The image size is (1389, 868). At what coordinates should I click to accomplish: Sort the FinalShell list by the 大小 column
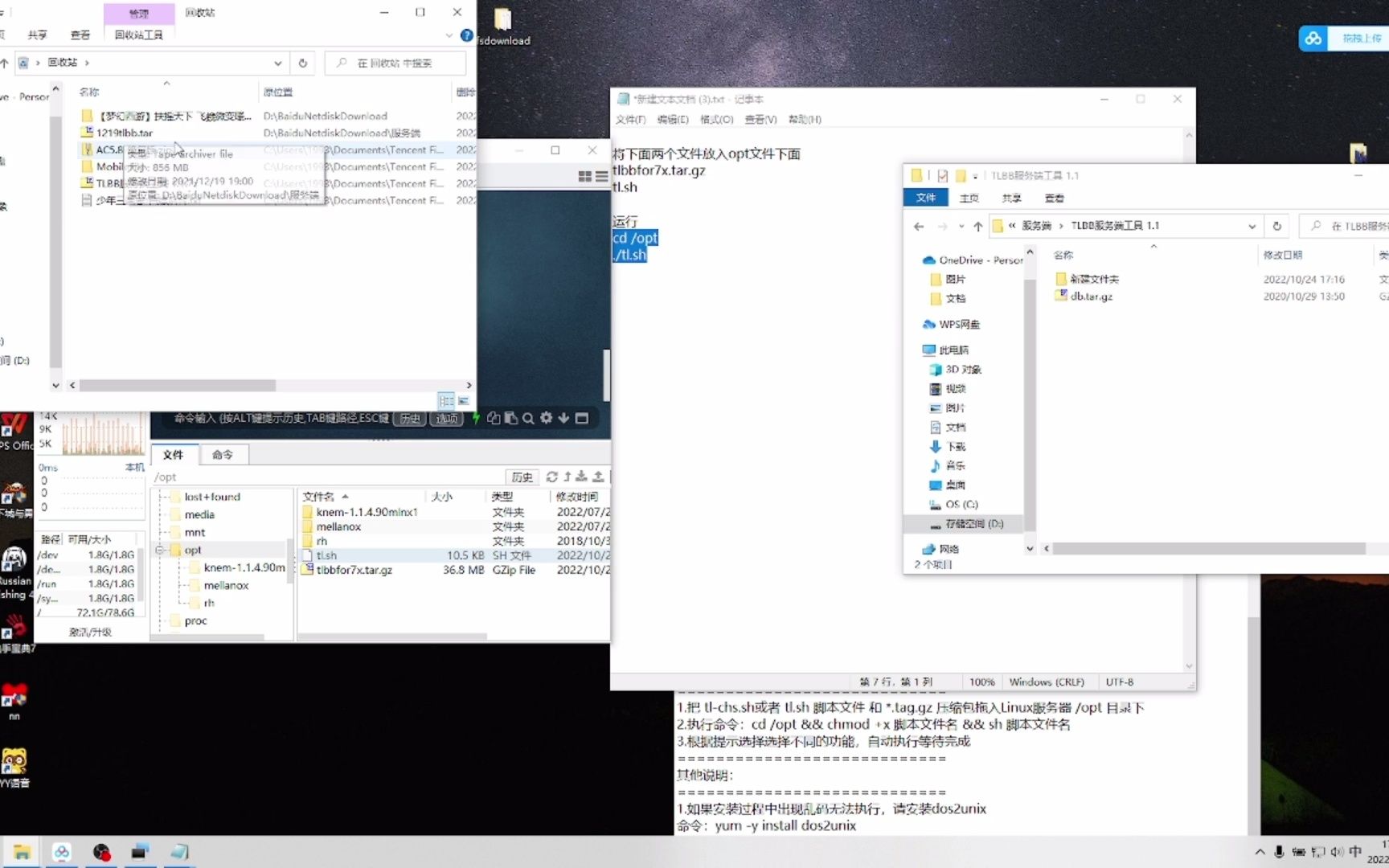[x=441, y=497]
